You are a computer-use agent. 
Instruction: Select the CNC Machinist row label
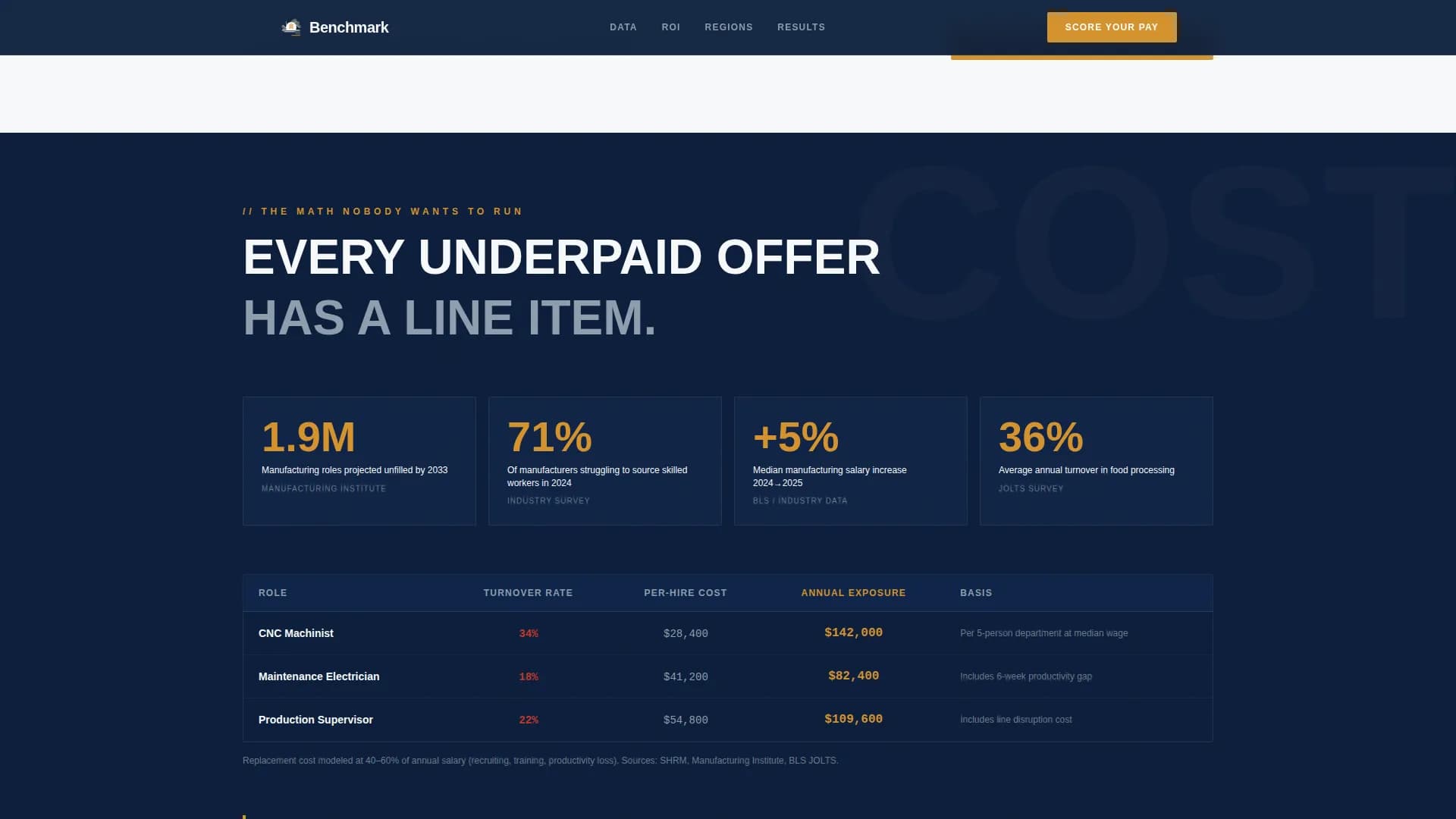click(x=296, y=633)
